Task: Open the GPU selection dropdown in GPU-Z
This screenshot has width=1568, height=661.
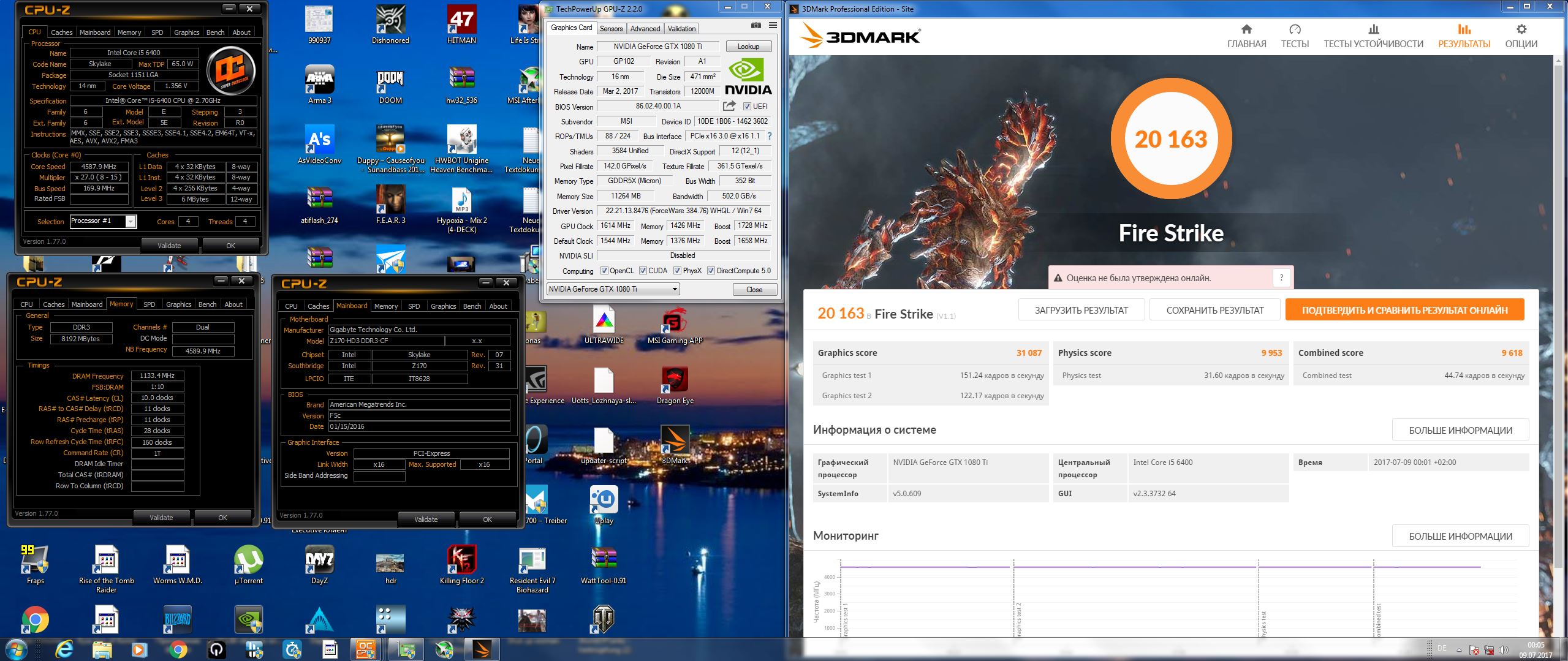Action: click(613, 289)
